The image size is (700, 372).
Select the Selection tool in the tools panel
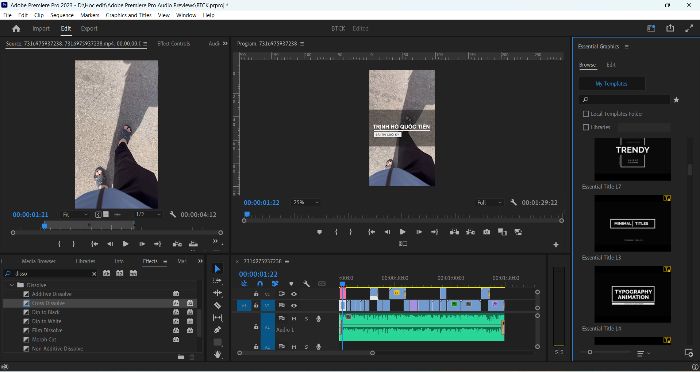click(x=217, y=269)
